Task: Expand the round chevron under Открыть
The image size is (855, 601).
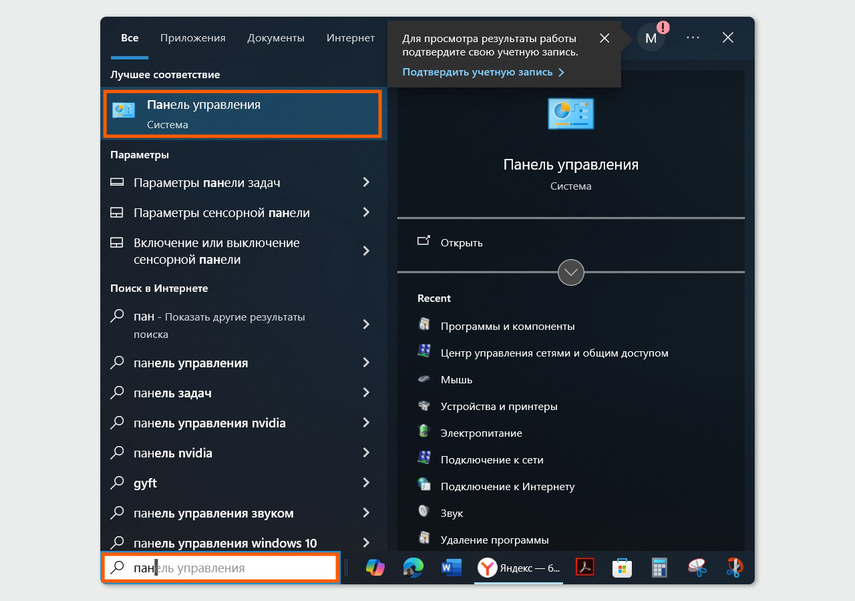Action: pyautogui.click(x=570, y=272)
